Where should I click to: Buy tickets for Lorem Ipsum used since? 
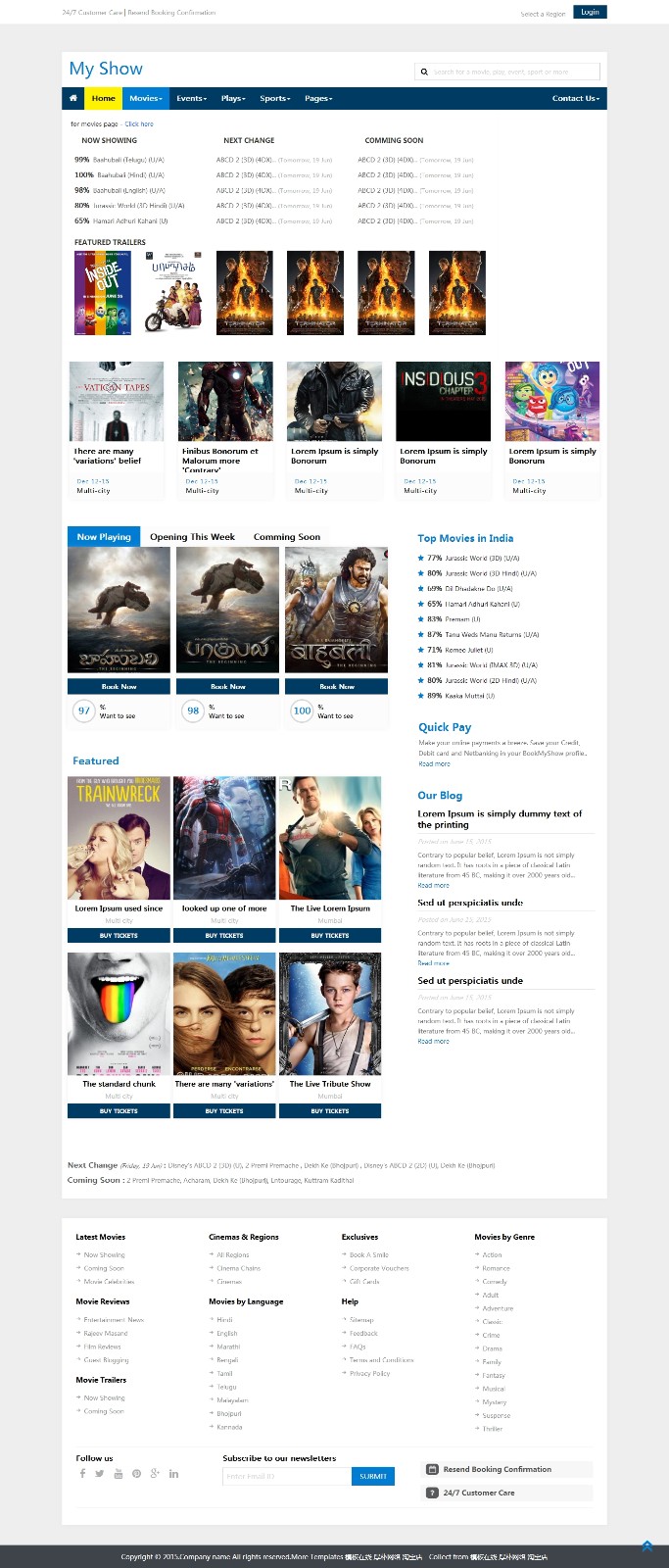[119, 935]
